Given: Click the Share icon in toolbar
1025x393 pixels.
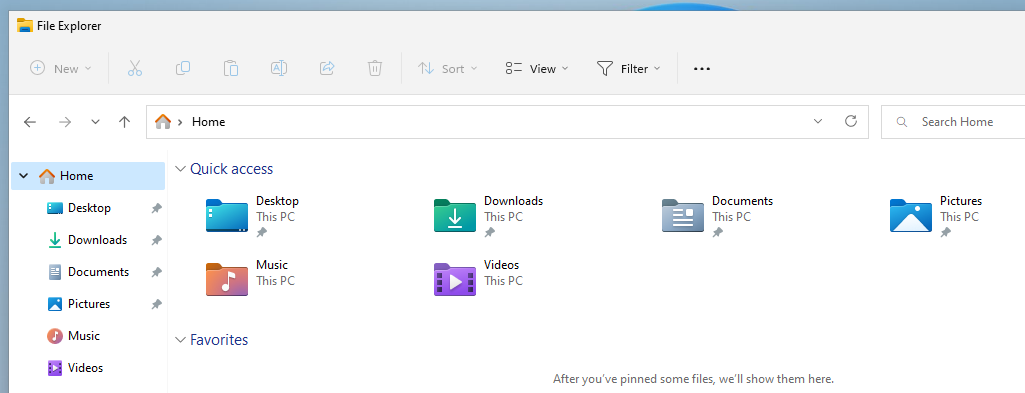Looking at the screenshot, I should click(327, 68).
